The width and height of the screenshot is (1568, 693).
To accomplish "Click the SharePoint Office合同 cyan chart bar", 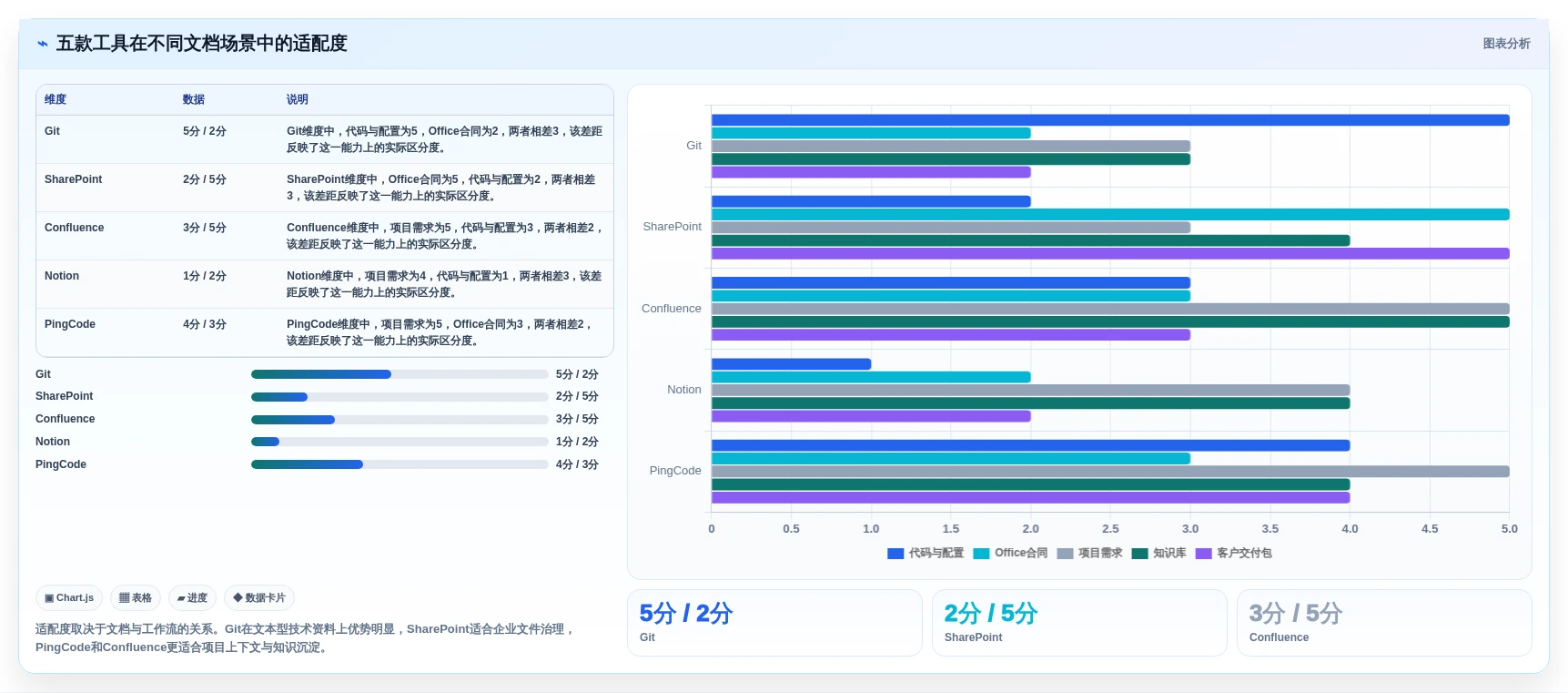I will pyautogui.click(x=1110, y=215).
